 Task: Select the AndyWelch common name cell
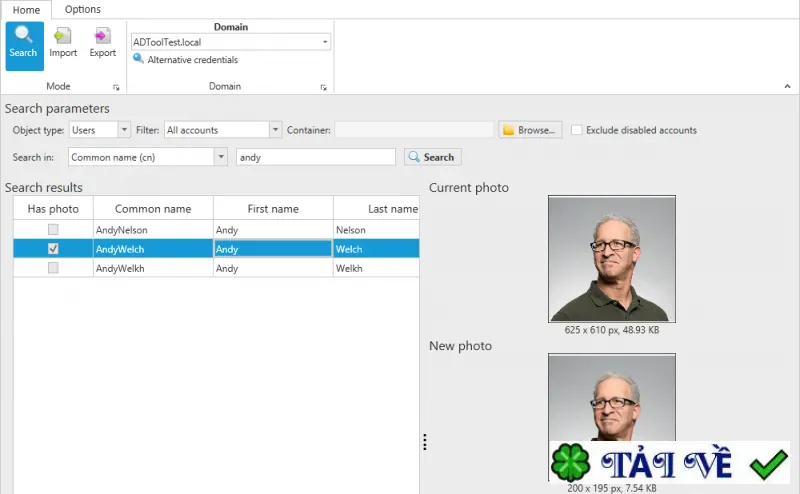(153, 249)
